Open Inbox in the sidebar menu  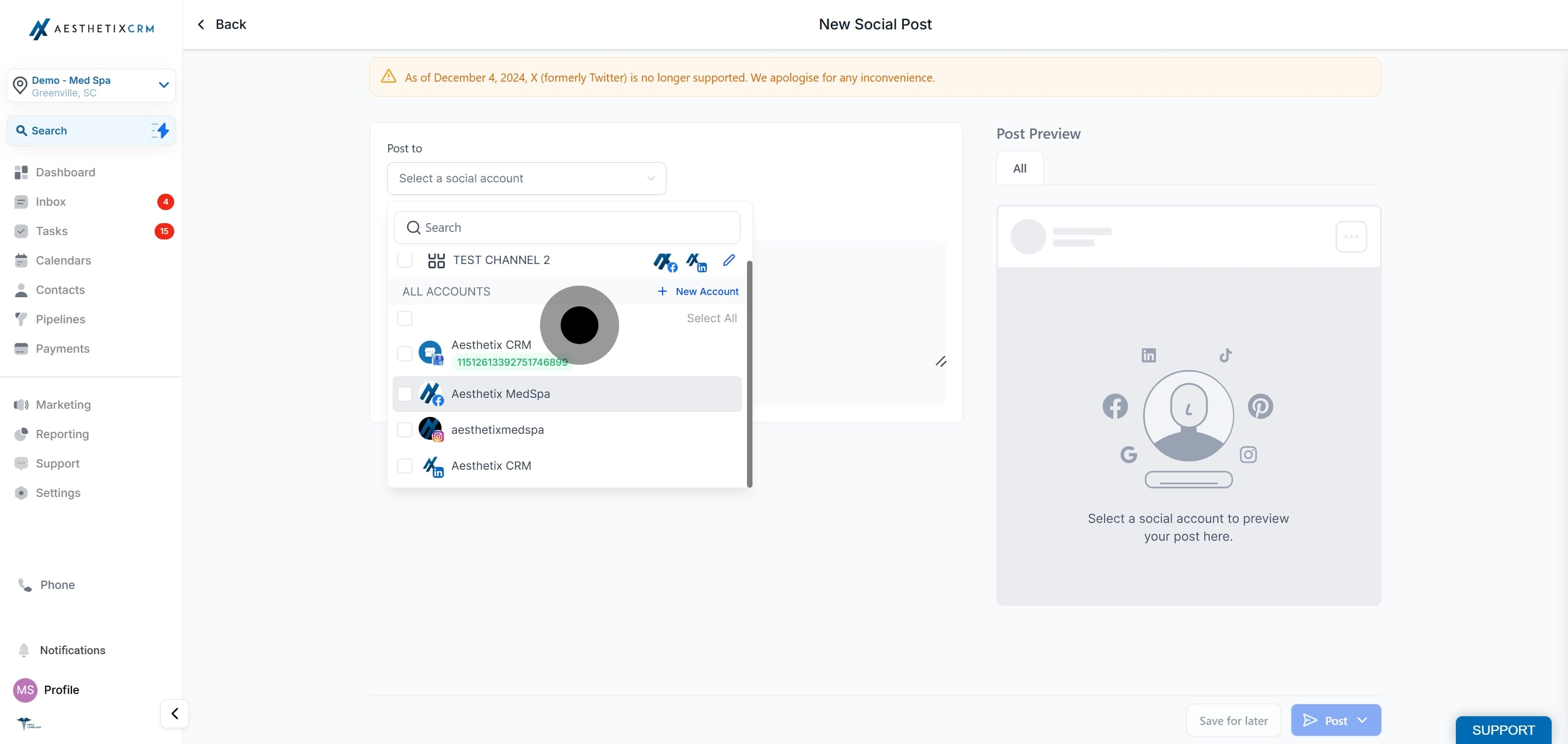pos(51,201)
